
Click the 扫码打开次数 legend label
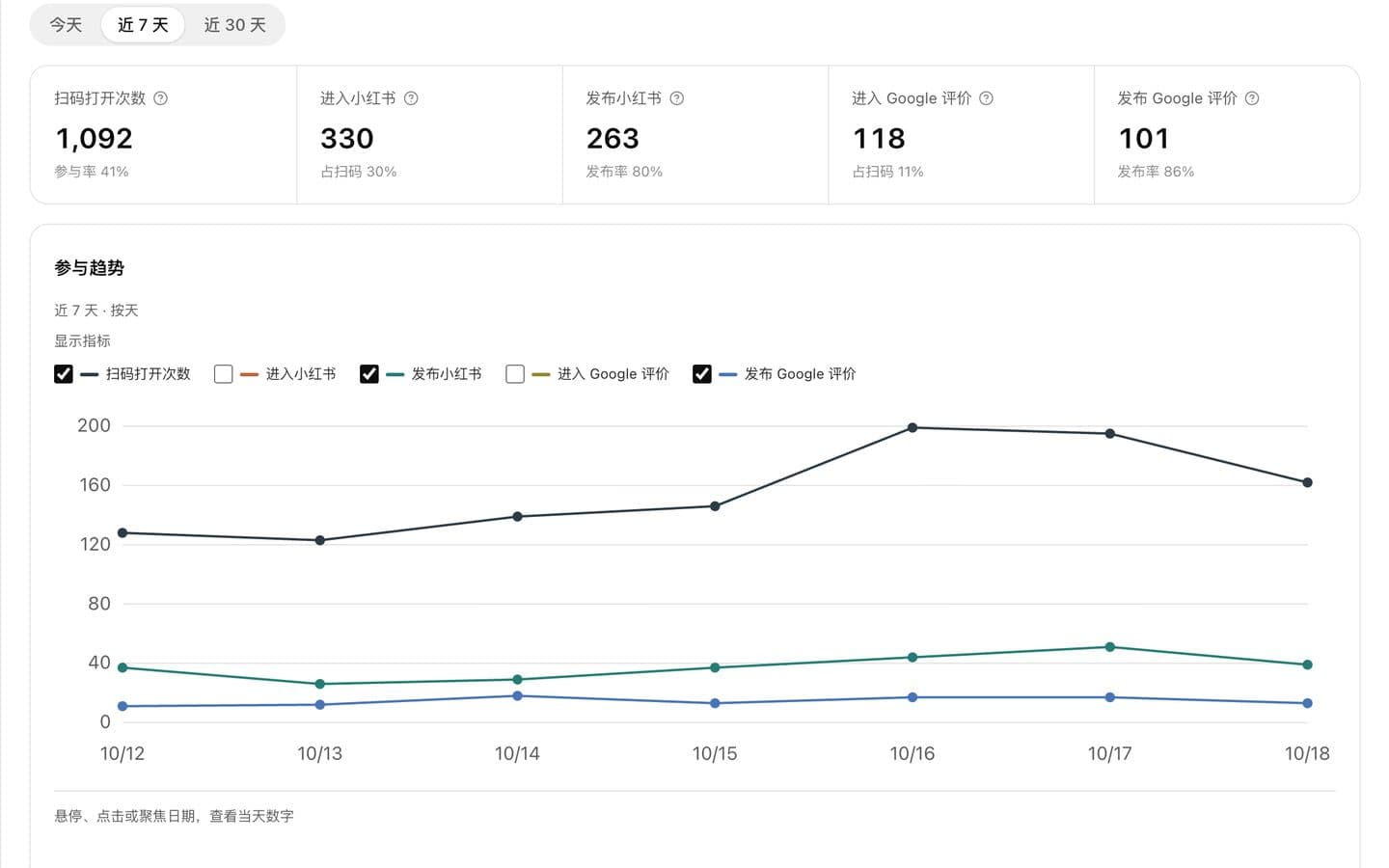click(149, 374)
